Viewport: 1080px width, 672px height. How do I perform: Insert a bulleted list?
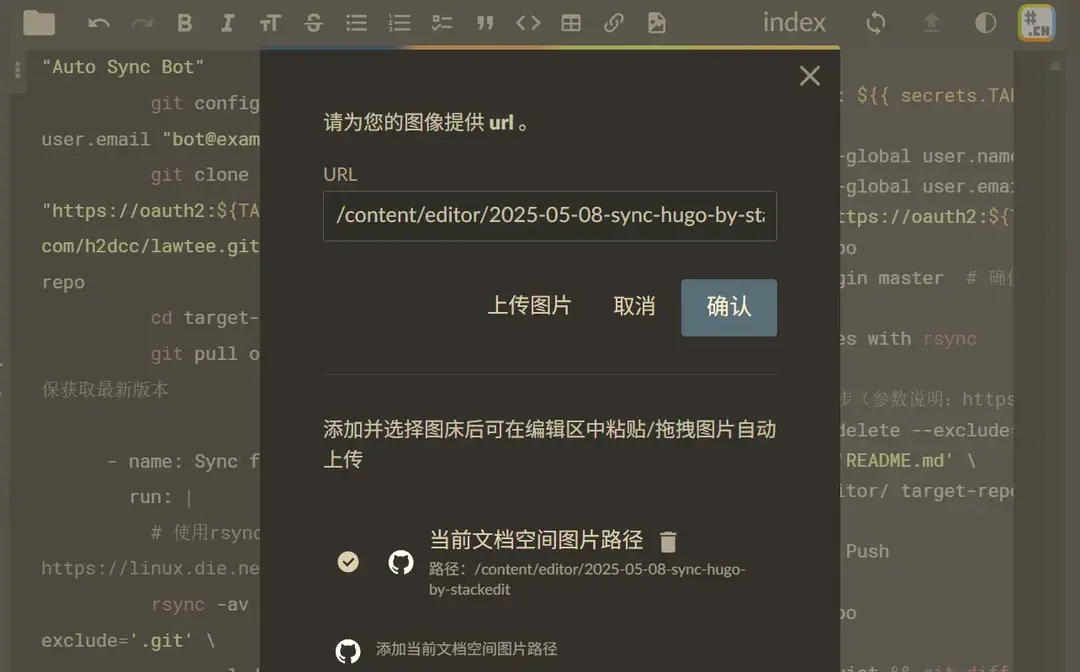click(x=356, y=22)
